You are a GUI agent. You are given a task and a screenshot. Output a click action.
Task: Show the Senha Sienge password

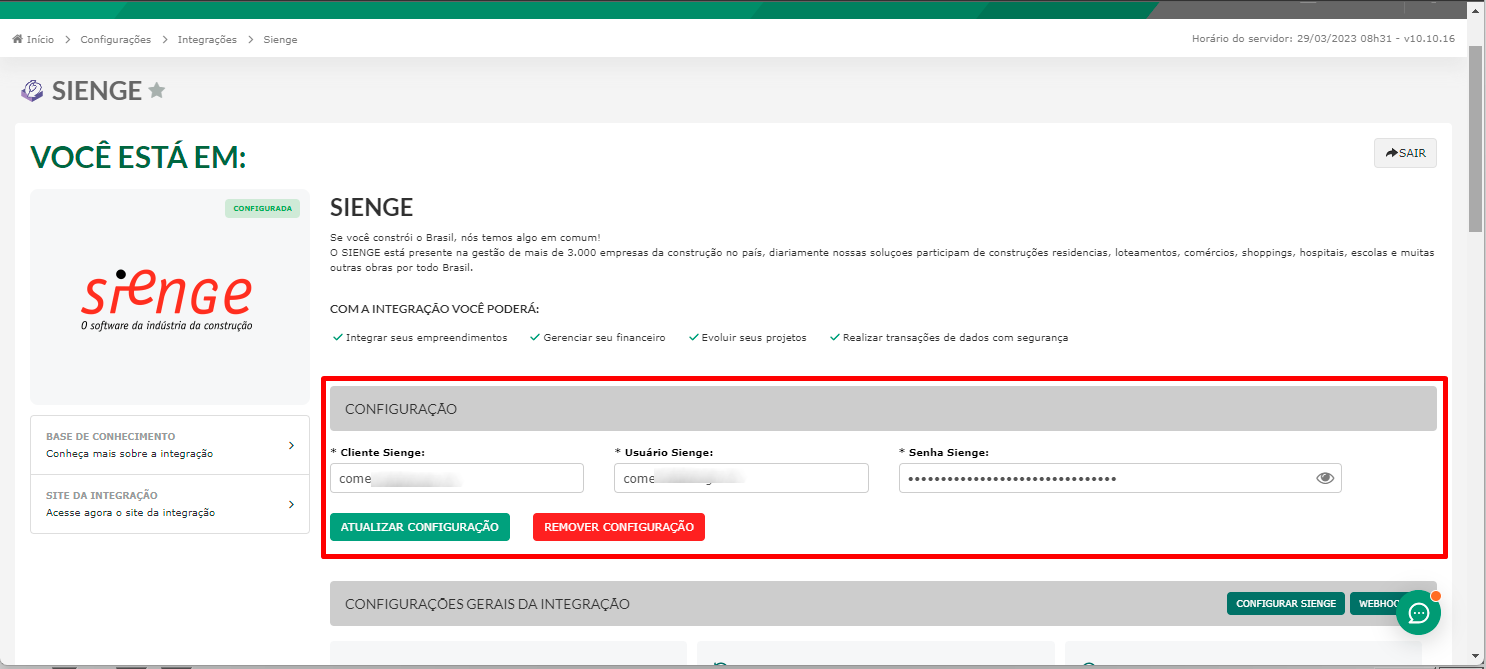[1325, 479]
